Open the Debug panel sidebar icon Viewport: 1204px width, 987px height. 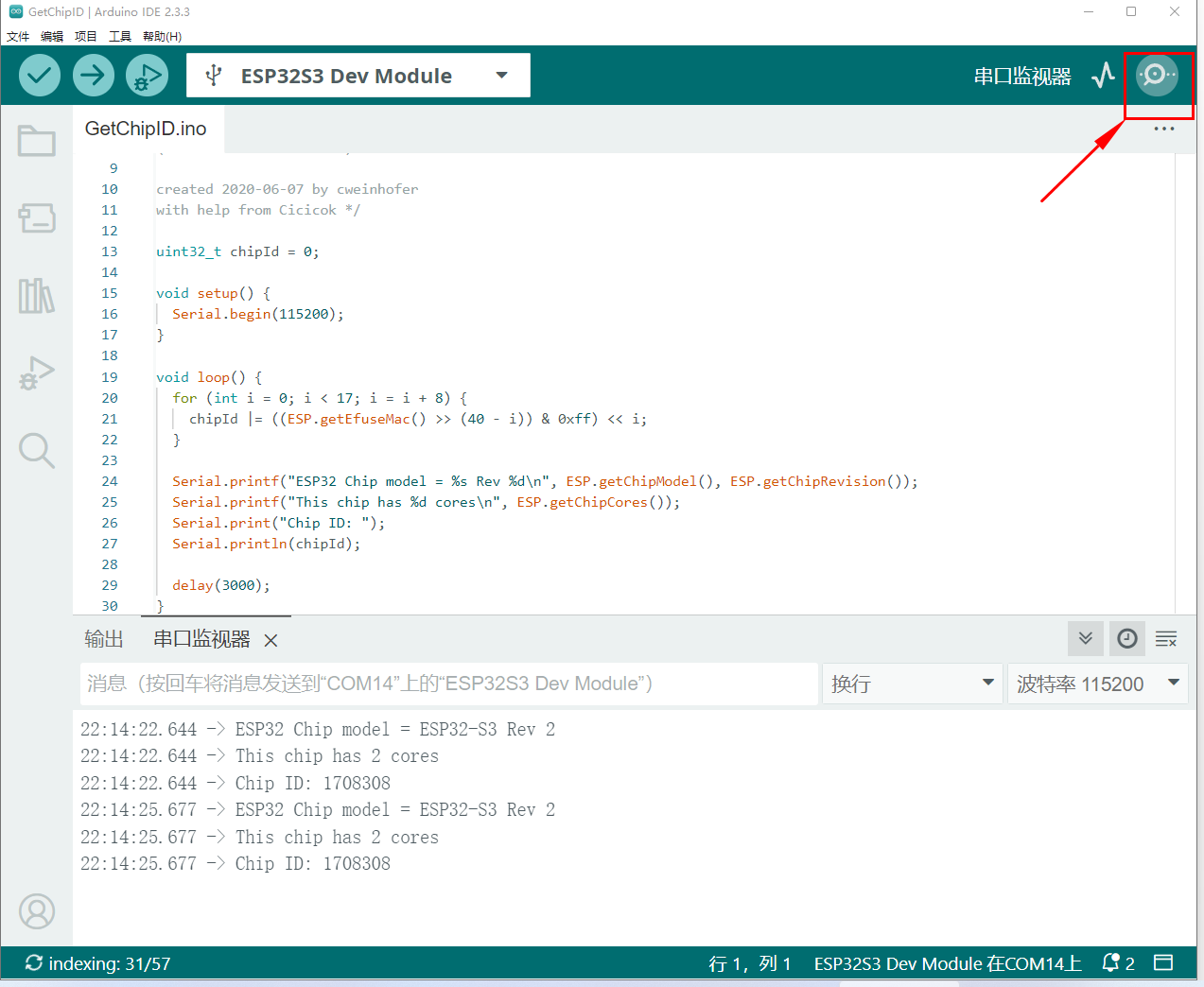tap(37, 373)
